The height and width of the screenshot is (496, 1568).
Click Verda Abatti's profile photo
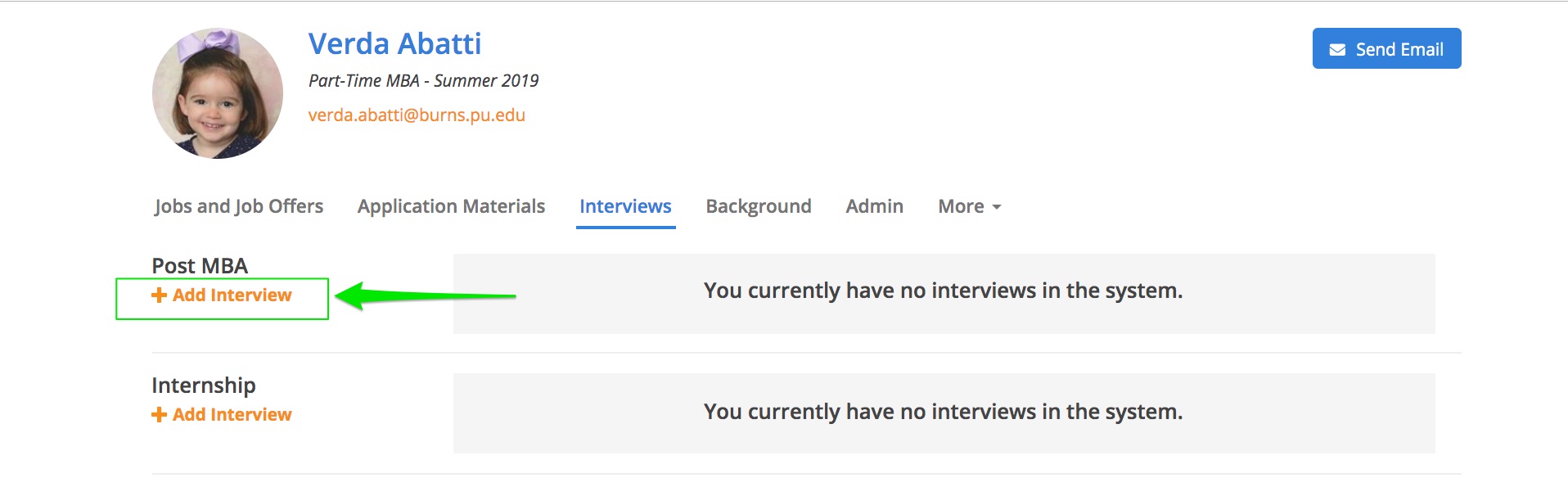tap(218, 93)
